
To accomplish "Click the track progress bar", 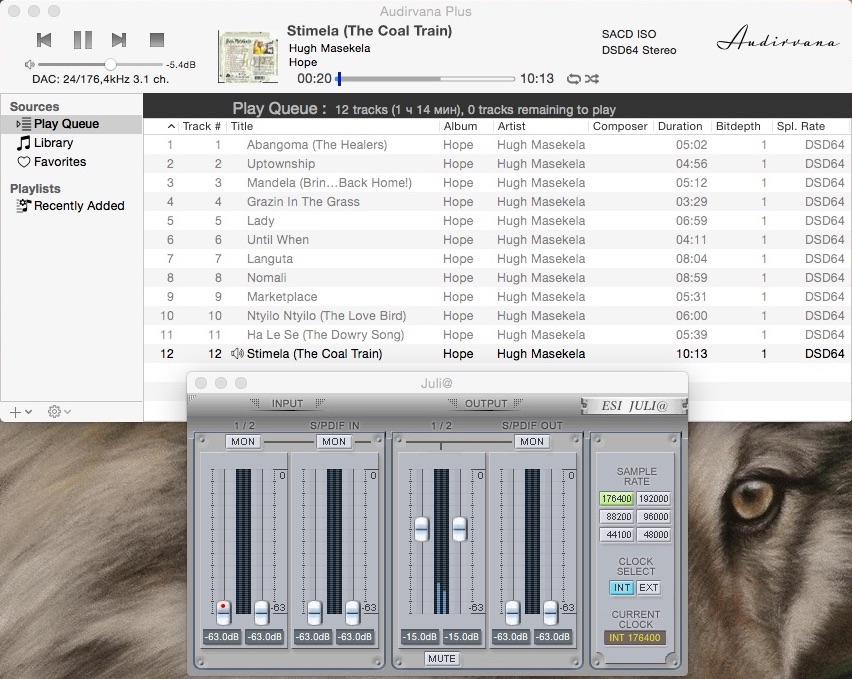I will [x=427, y=79].
